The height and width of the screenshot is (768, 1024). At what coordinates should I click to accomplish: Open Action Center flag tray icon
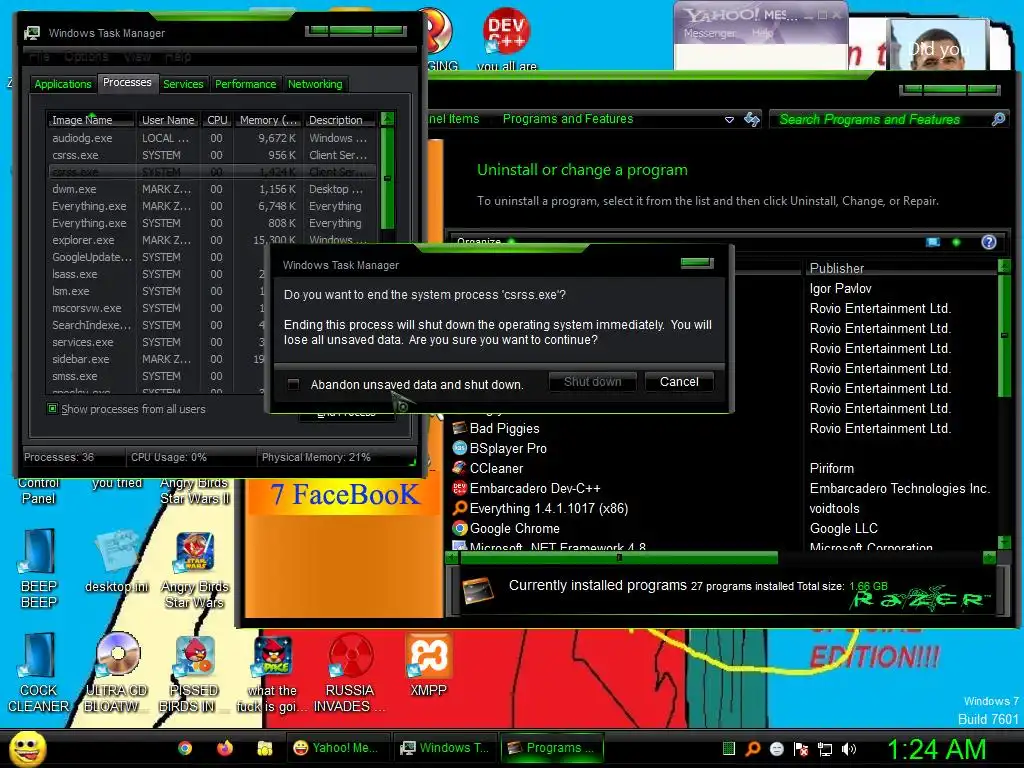801,748
